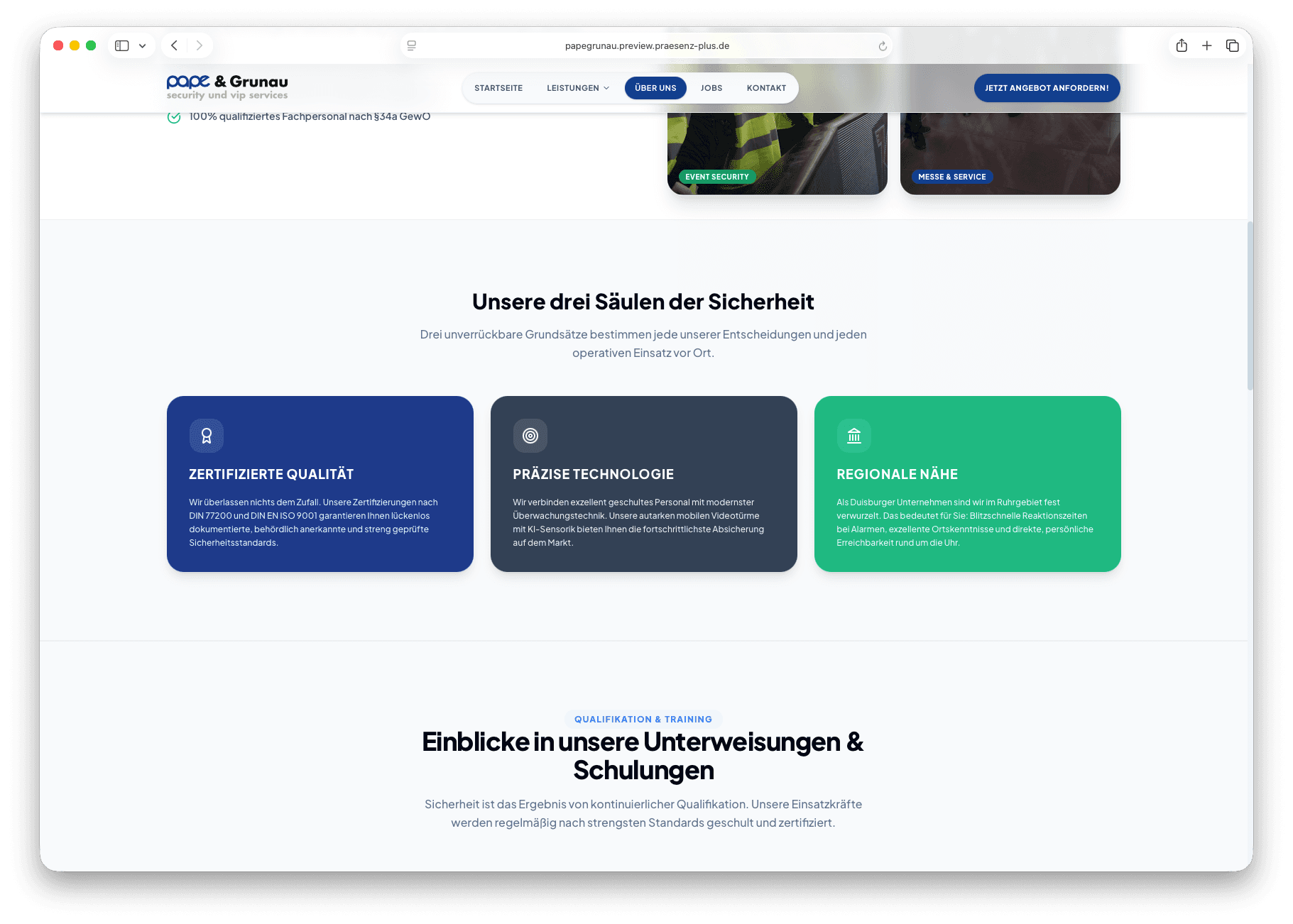Click the award ribbon icon in Zertifizierte Qualität

pos(207,436)
